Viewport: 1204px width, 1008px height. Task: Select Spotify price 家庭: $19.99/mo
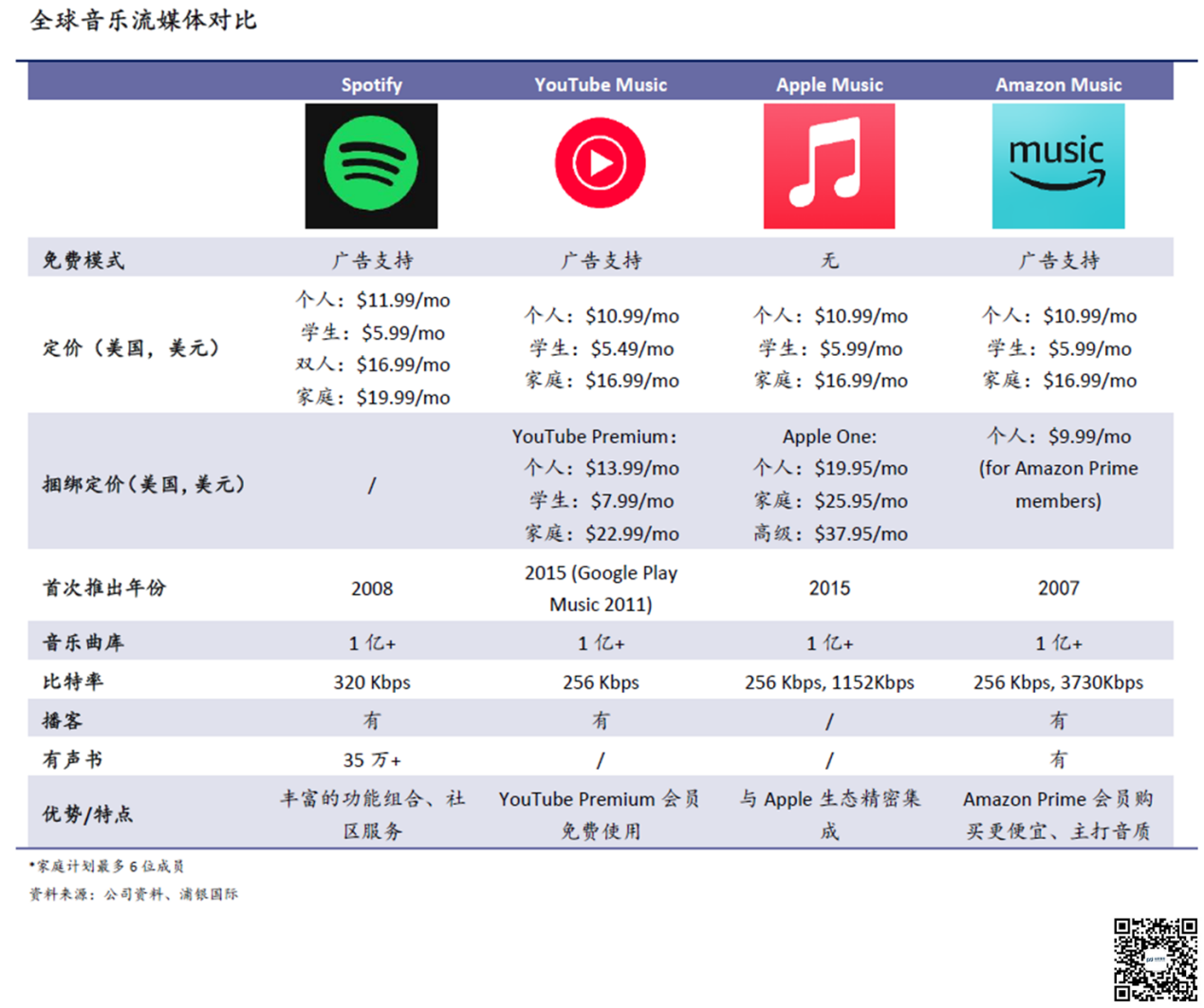pyautogui.click(x=373, y=397)
